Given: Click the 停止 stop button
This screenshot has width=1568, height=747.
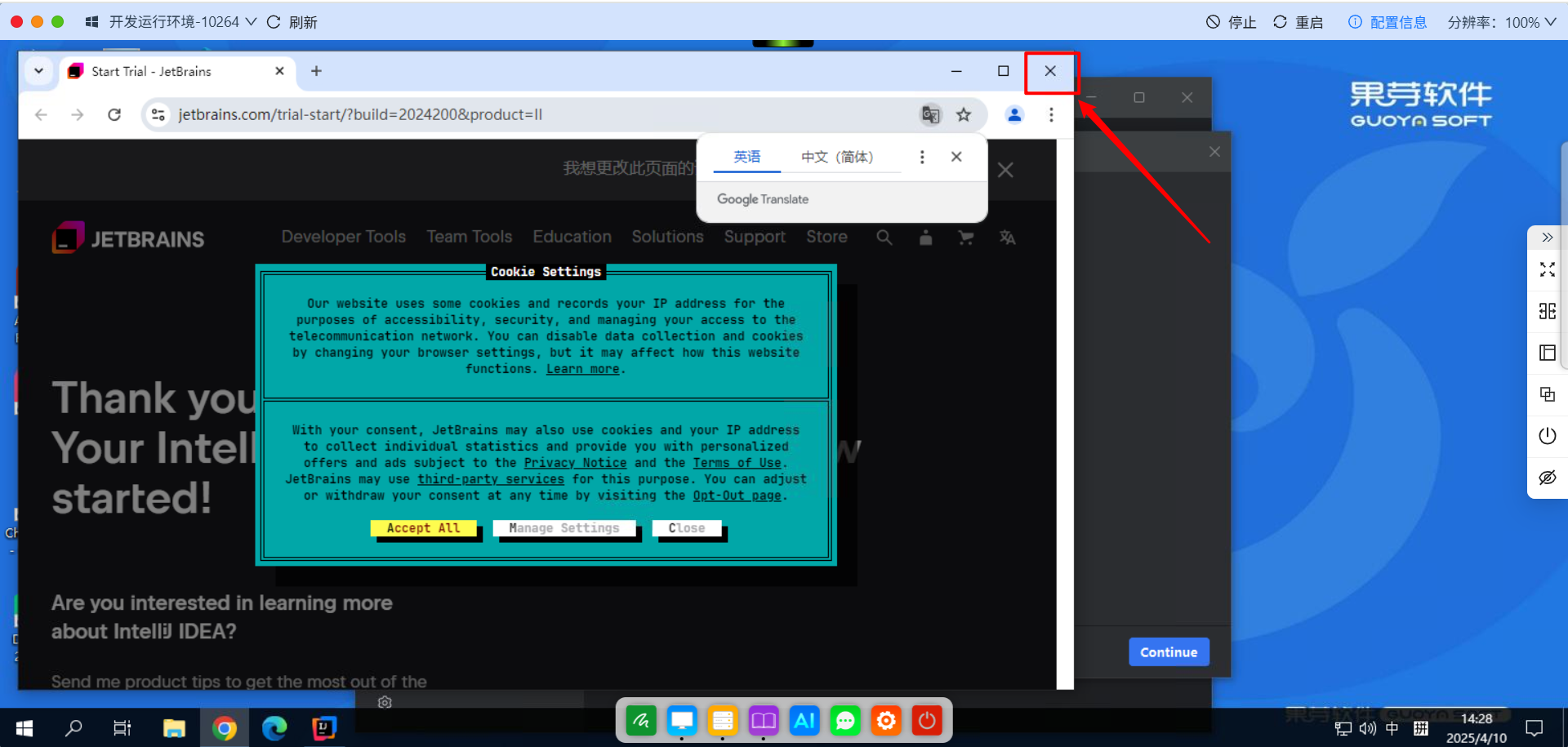Looking at the screenshot, I should (x=1232, y=22).
